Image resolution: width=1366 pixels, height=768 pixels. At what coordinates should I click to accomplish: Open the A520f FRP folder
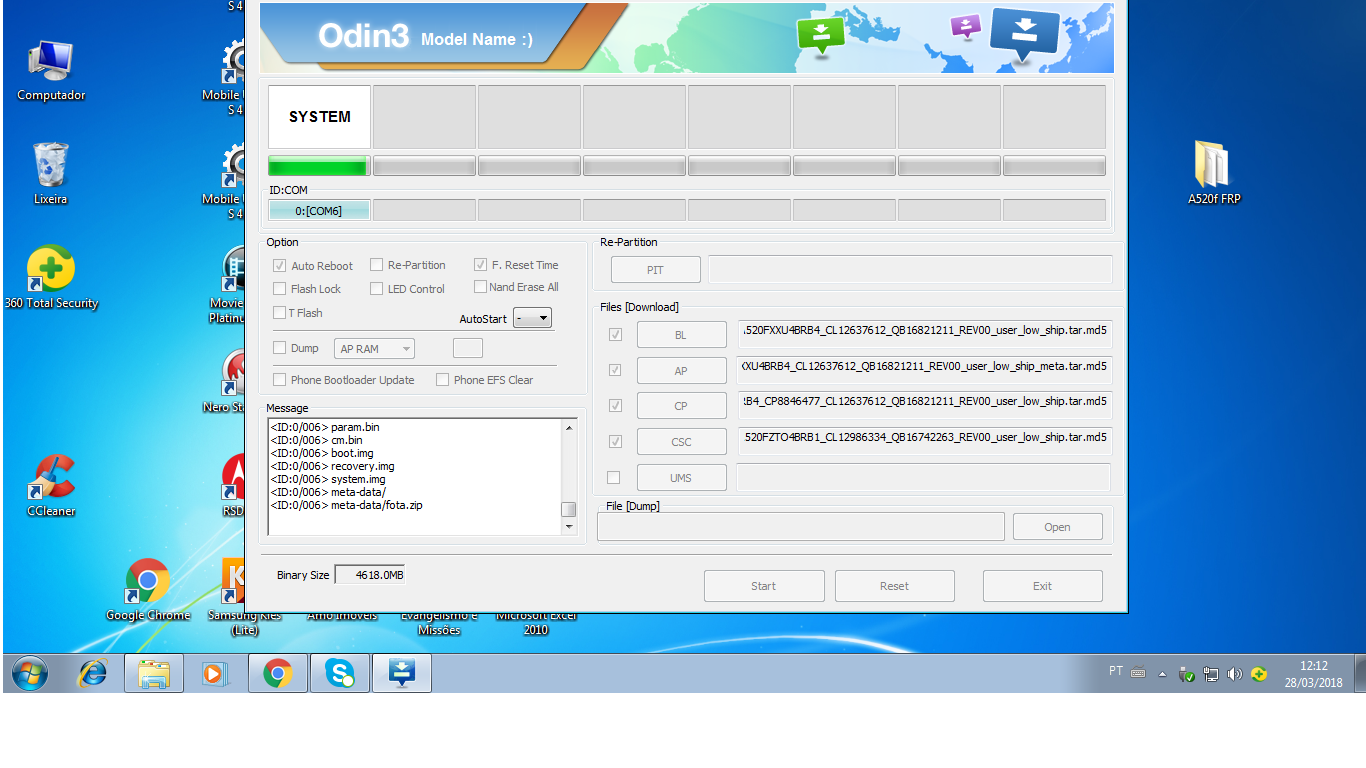[1214, 173]
